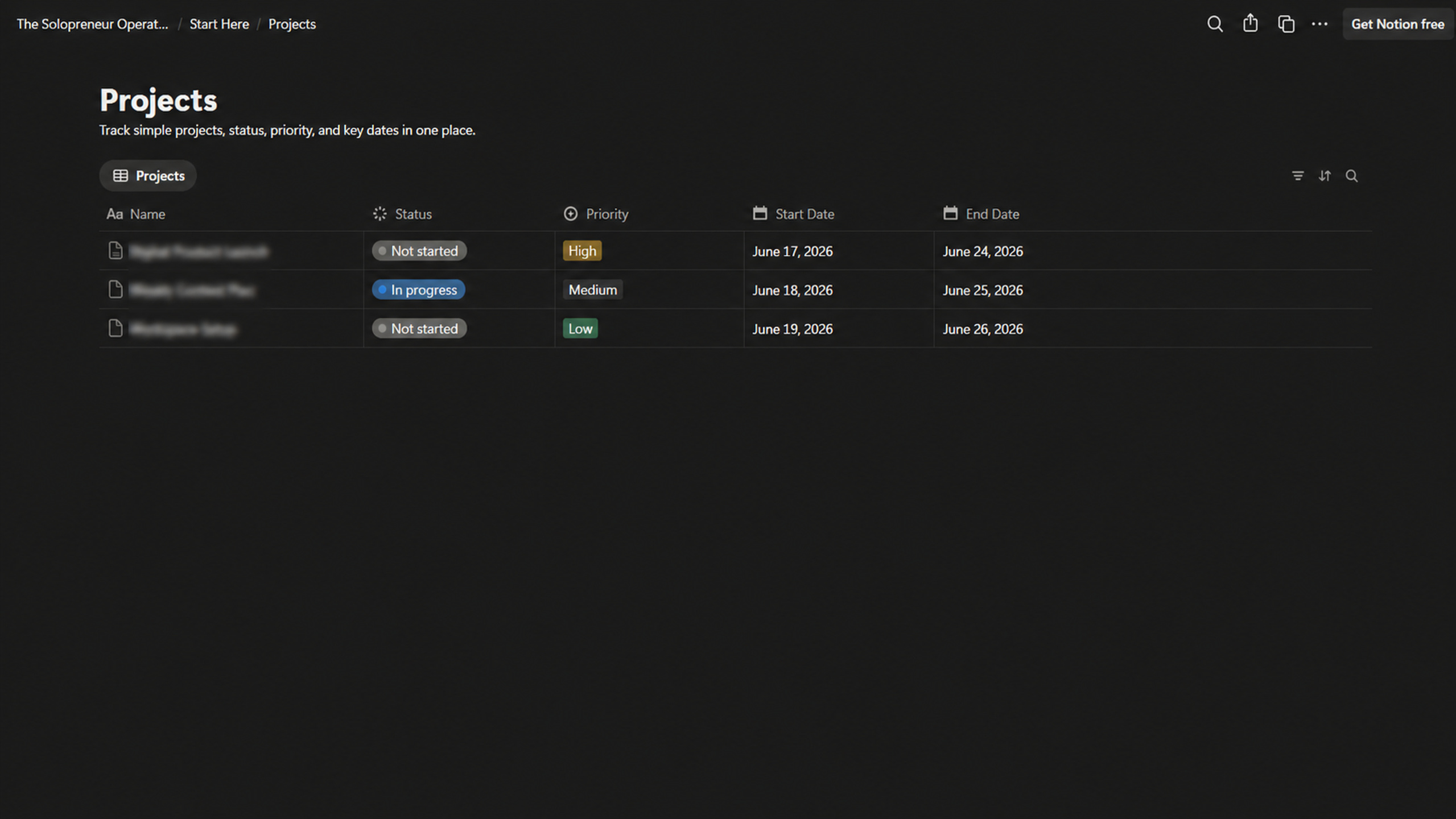
Task: Open The Solopreneur Operat... breadcrumb
Action: pos(92,24)
